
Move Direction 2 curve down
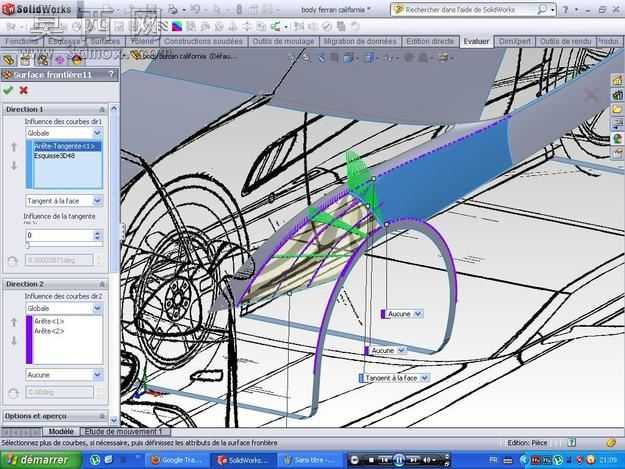14,340
